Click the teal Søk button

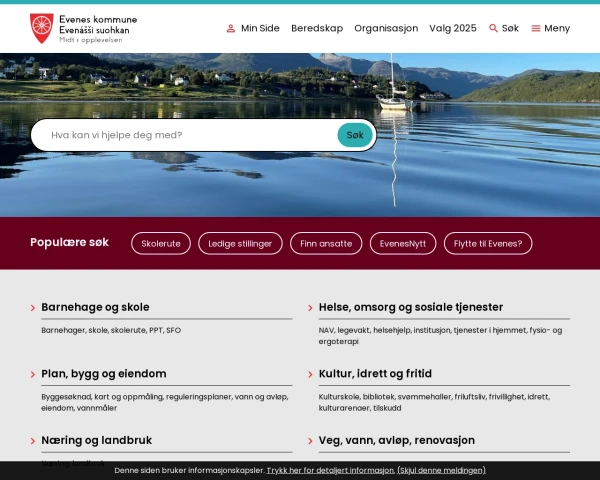pyautogui.click(x=355, y=135)
